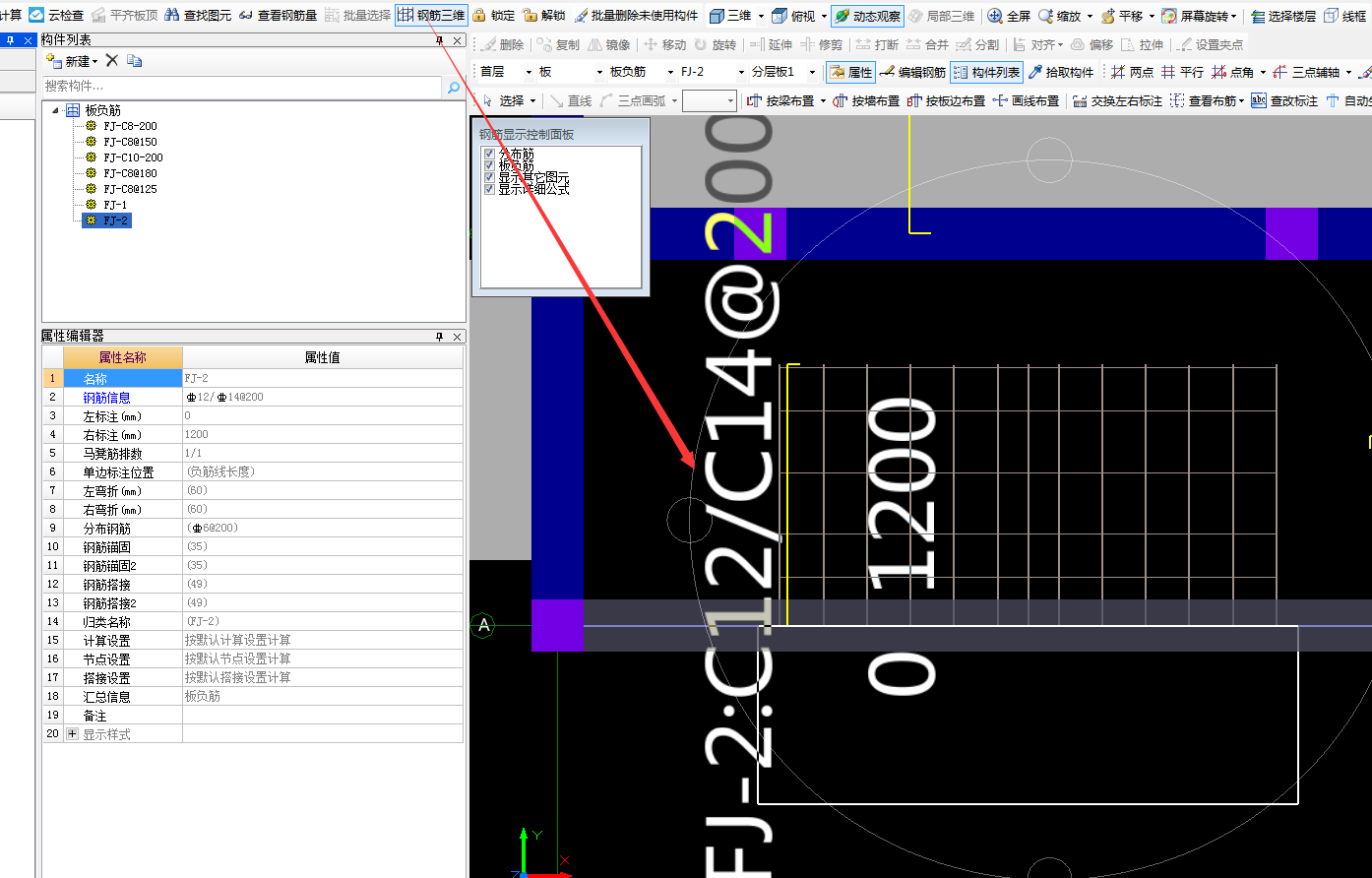1372x878 pixels.
Task: Toggle the 属性 properties button
Action: tap(850, 72)
